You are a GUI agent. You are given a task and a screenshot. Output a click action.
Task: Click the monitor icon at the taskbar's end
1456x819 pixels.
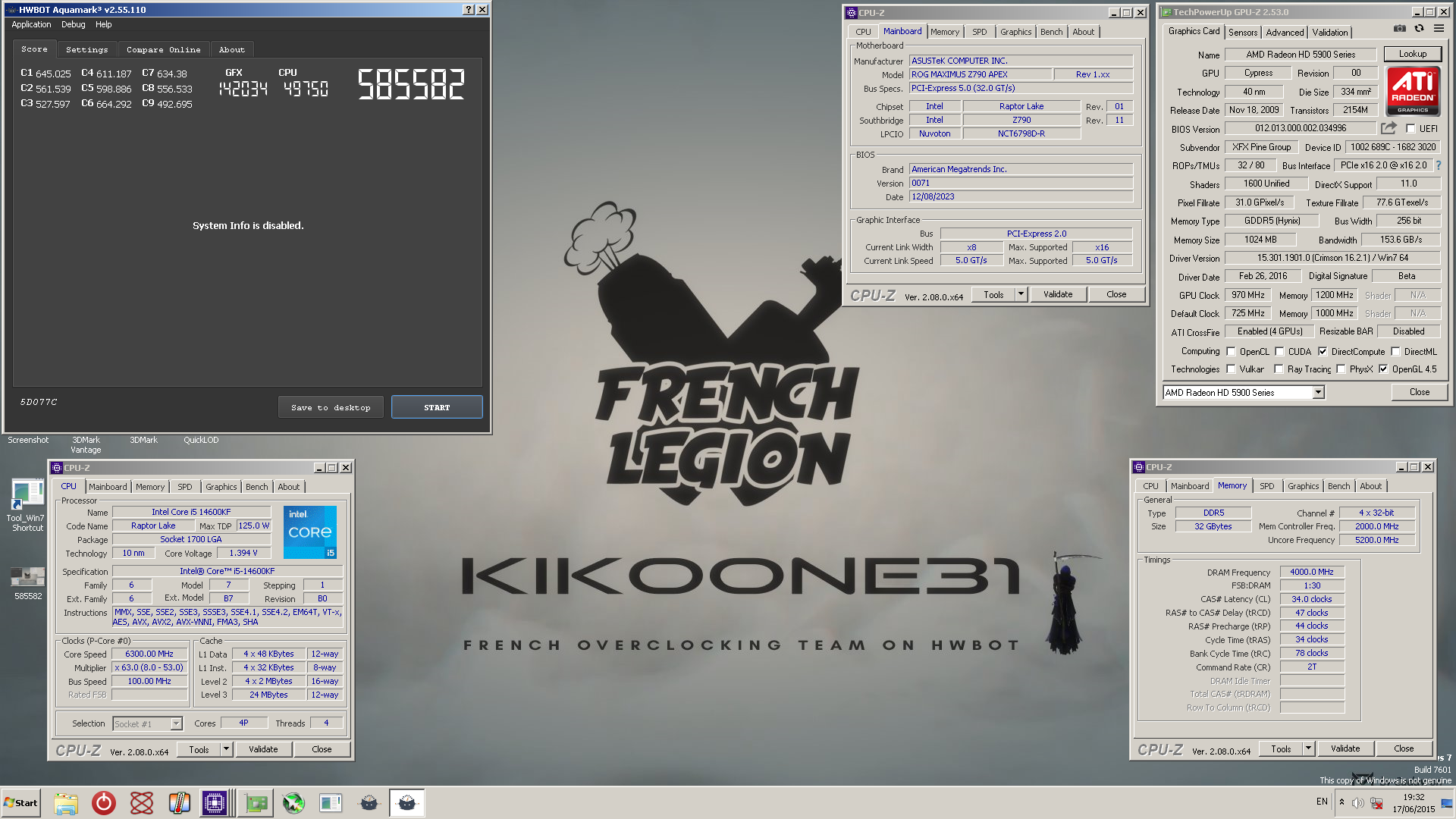(x=1447, y=803)
